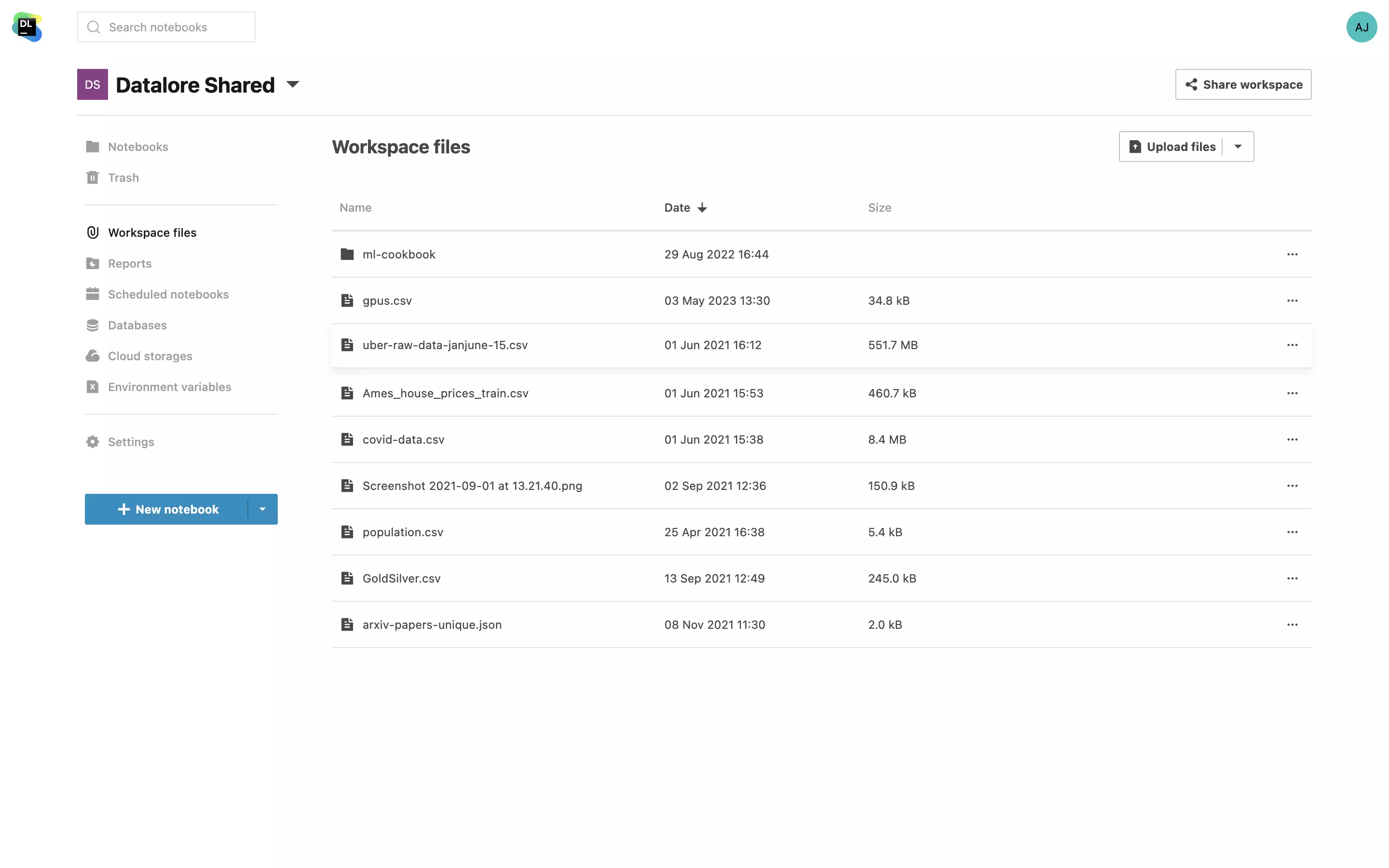Image resolution: width=1389 pixels, height=868 pixels.
Task: Click the Share workspace button
Action: point(1243,84)
